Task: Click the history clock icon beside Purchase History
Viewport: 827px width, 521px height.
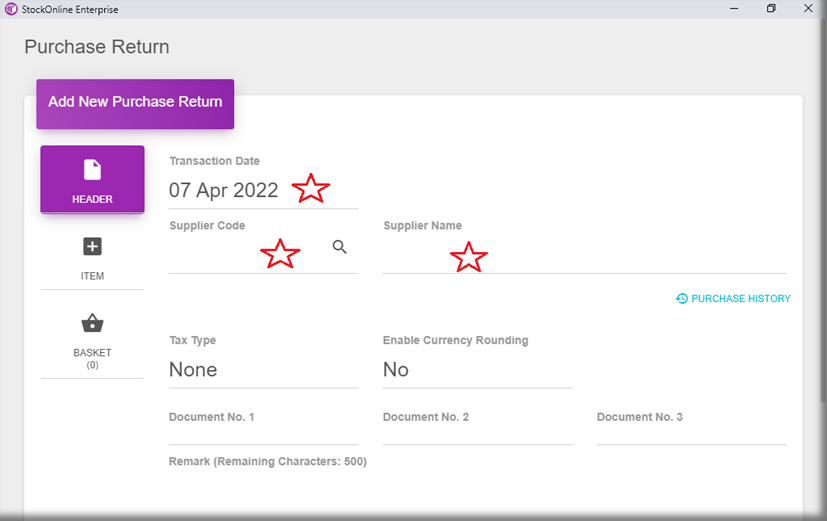Action: pos(681,298)
